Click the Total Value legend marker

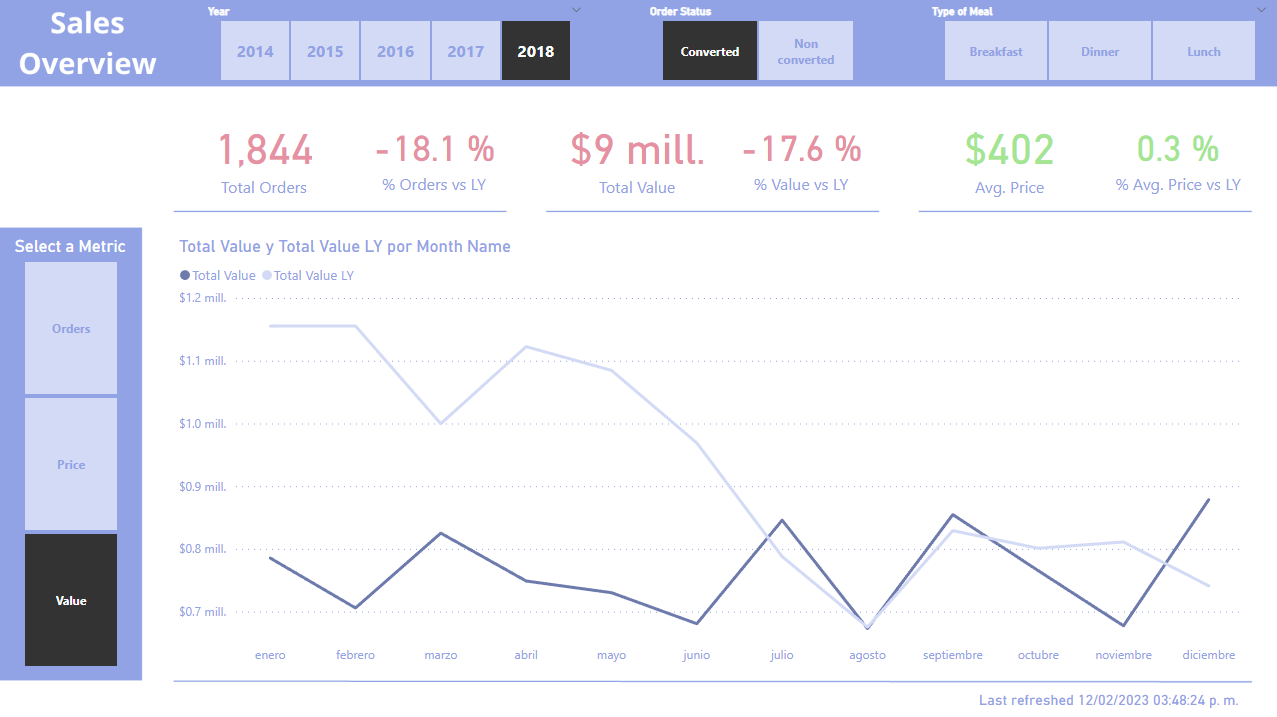185,276
